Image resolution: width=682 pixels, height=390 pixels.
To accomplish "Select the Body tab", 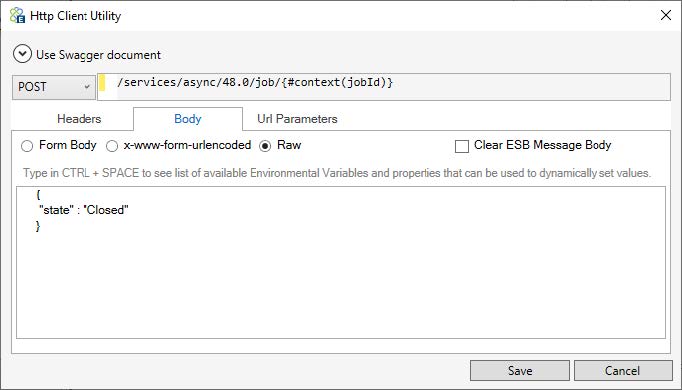I will pos(187,119).
